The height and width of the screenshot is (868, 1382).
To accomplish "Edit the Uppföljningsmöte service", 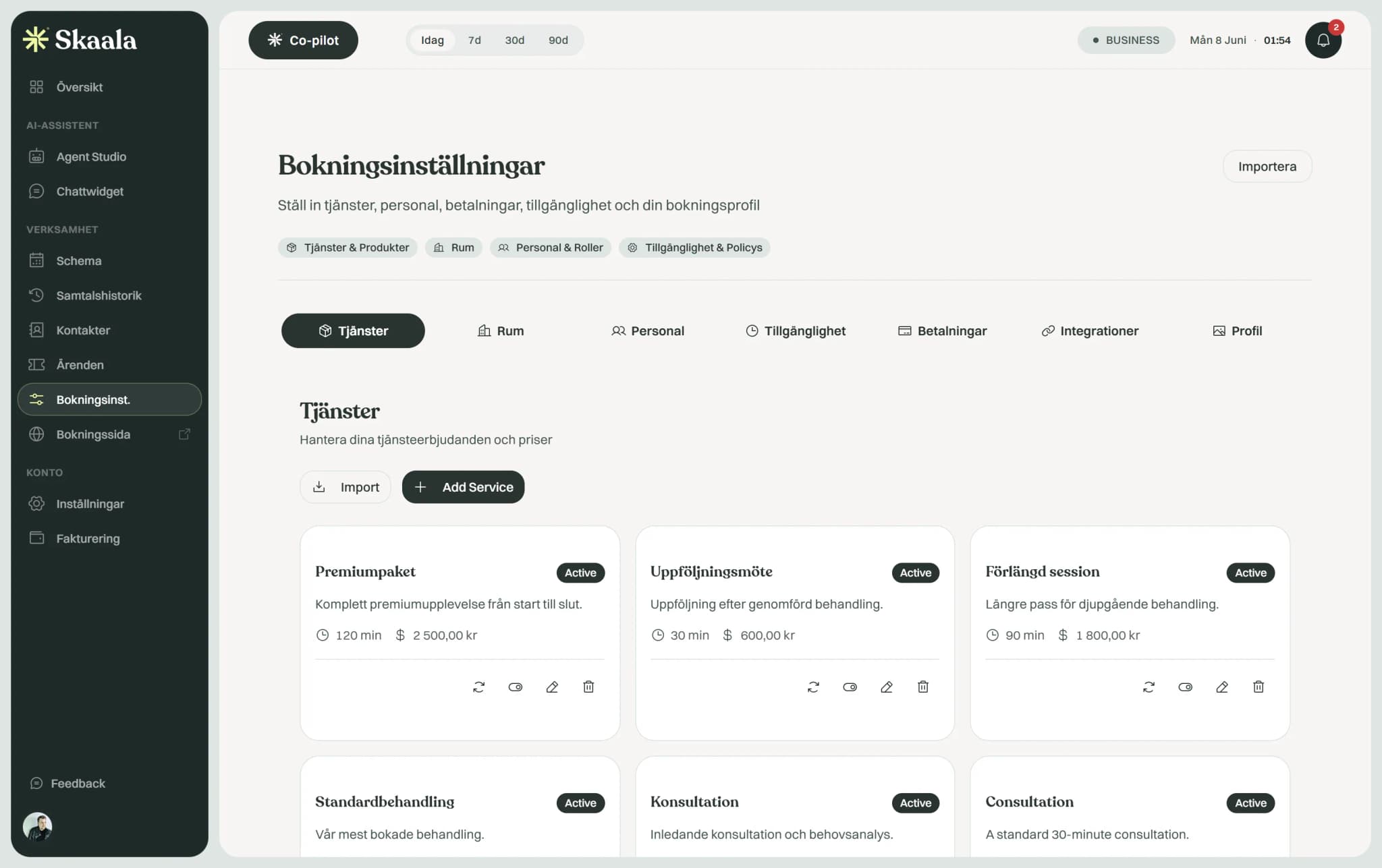I will (887, 687).
